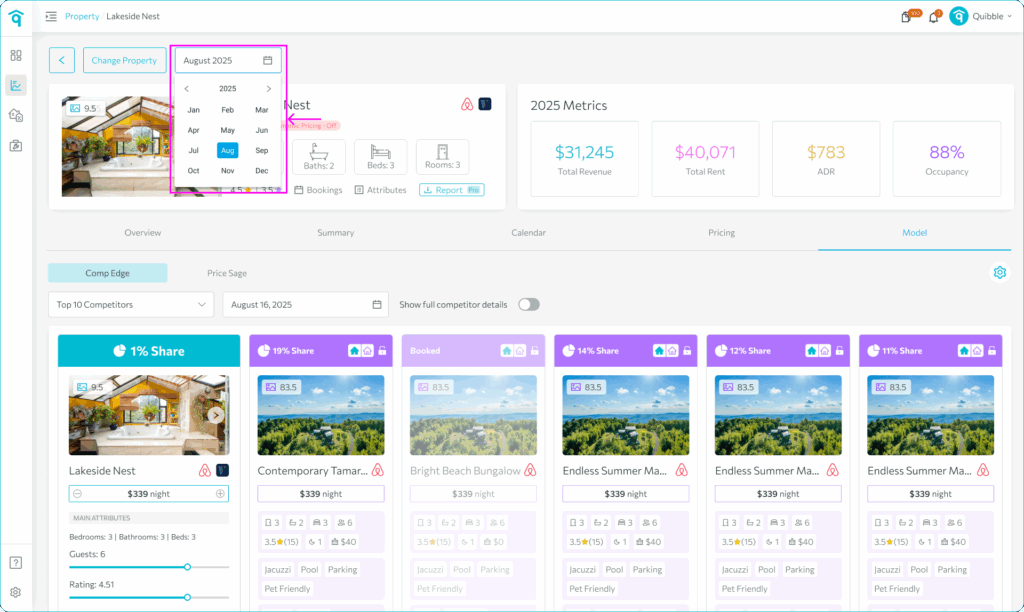
Task: Click the lock icon on the 14% Share card
Action: (x=687, y=351)
